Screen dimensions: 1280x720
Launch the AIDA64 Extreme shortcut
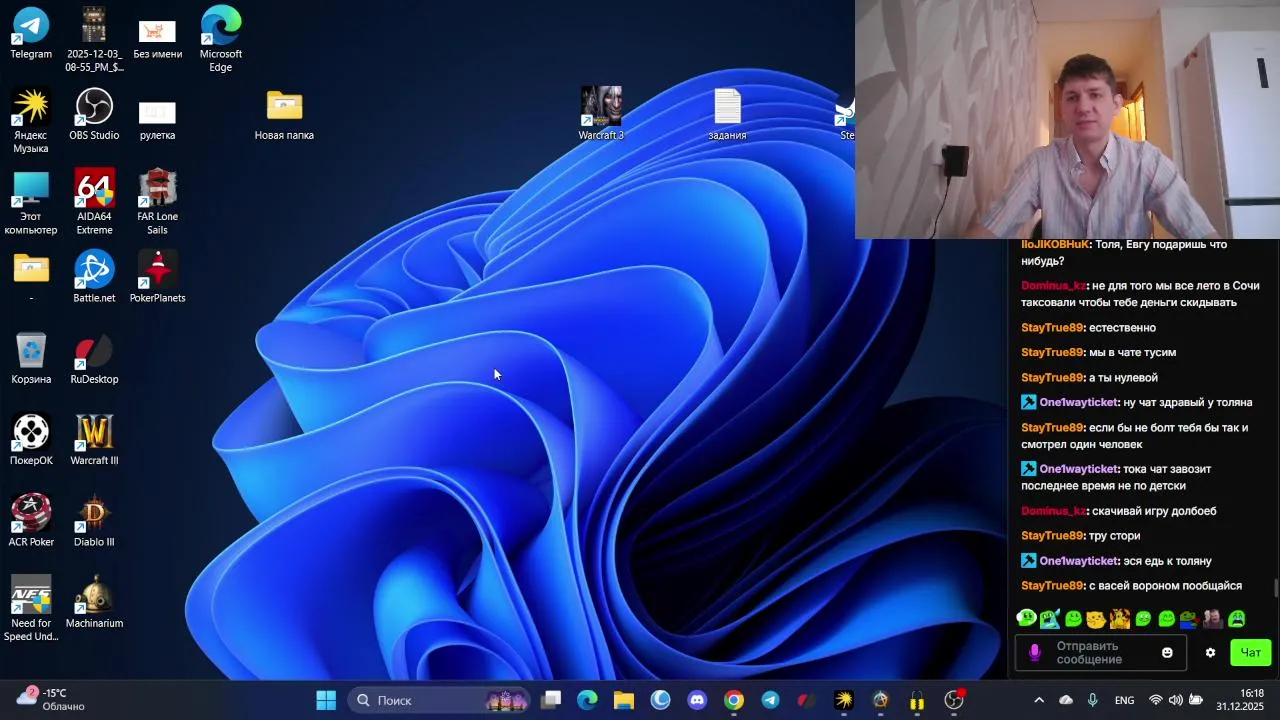click(94, 202)
